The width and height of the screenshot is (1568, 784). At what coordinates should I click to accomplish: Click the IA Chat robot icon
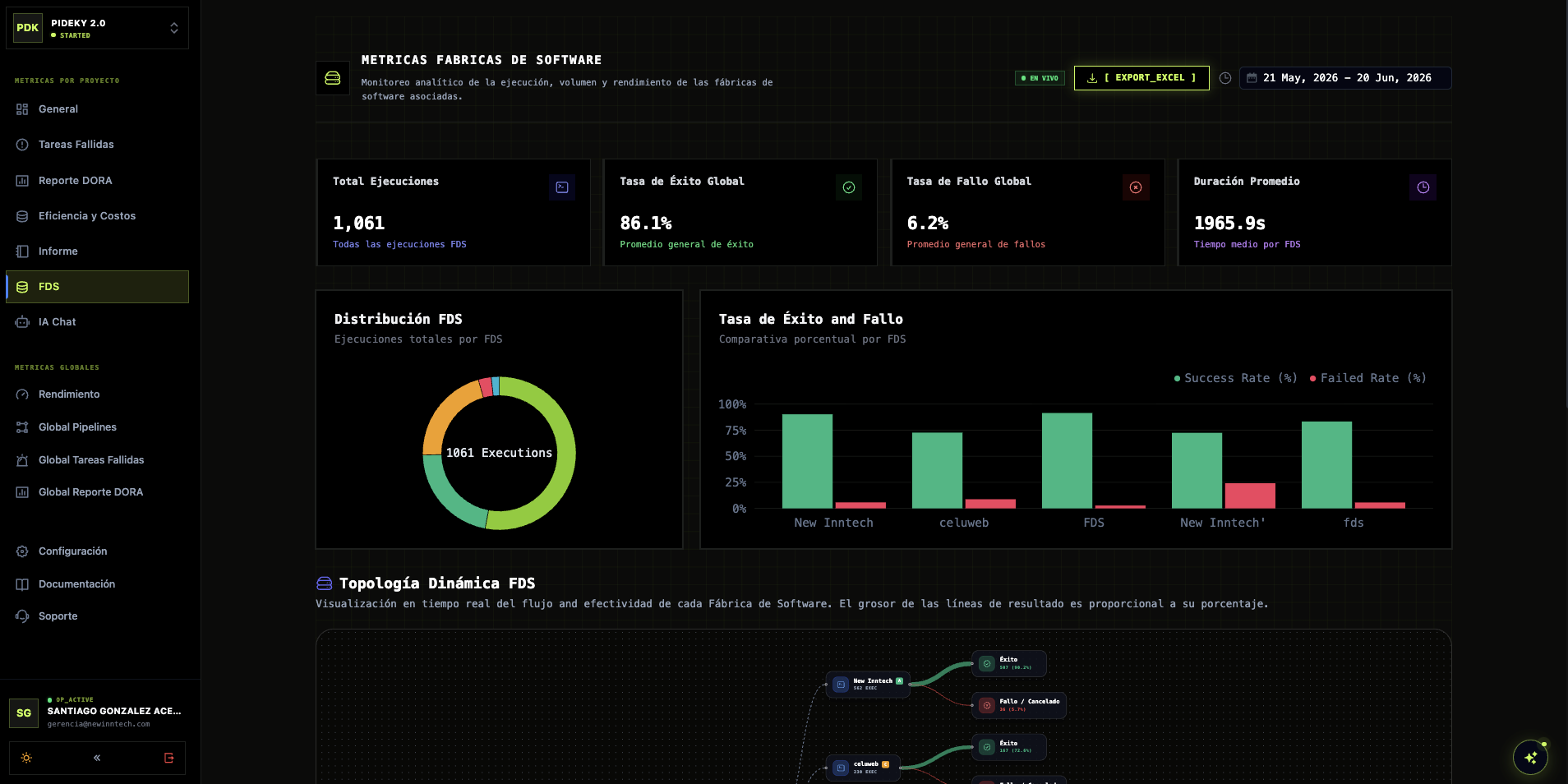[22, 322]
